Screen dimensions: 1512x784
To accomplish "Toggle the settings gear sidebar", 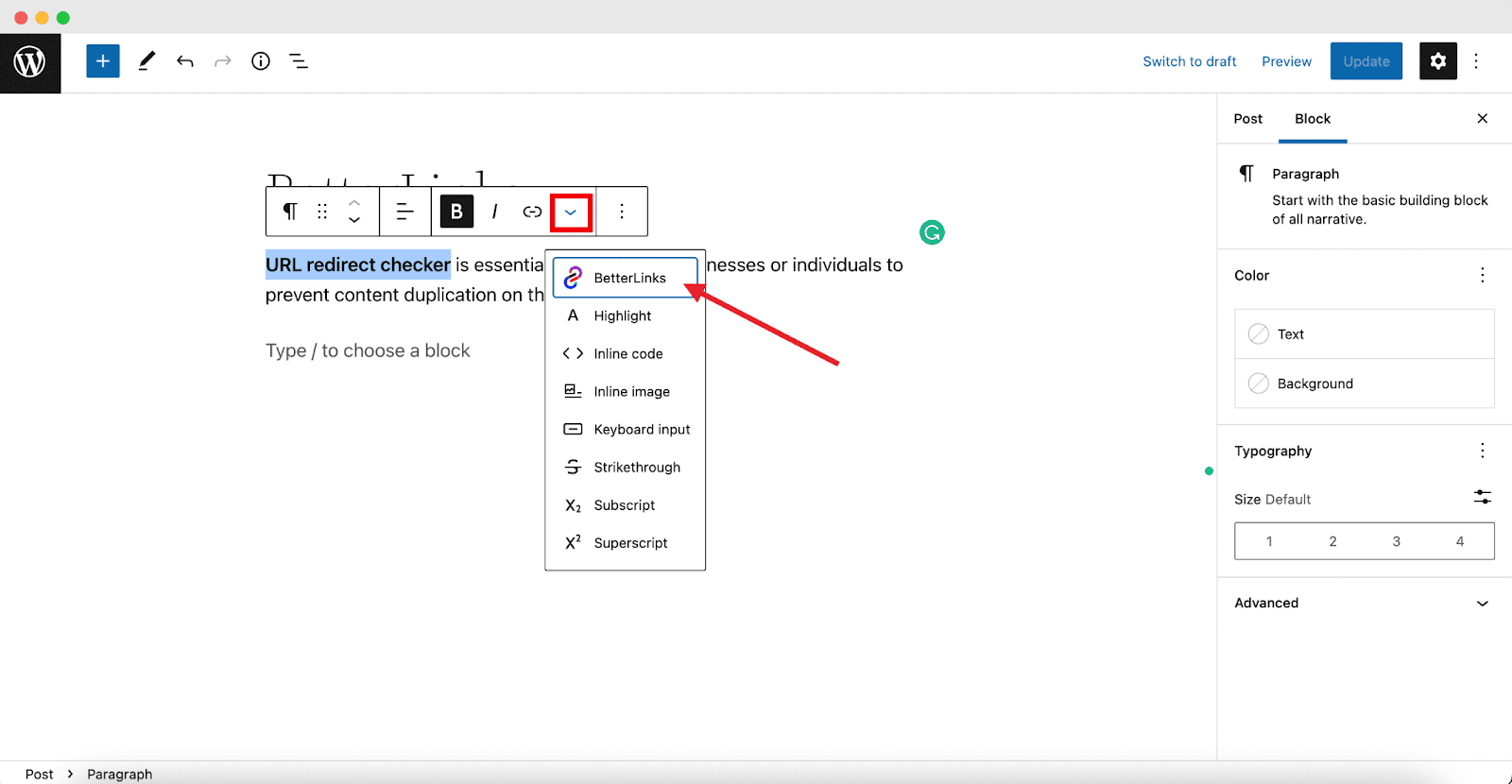I will tap(1437, 61).
